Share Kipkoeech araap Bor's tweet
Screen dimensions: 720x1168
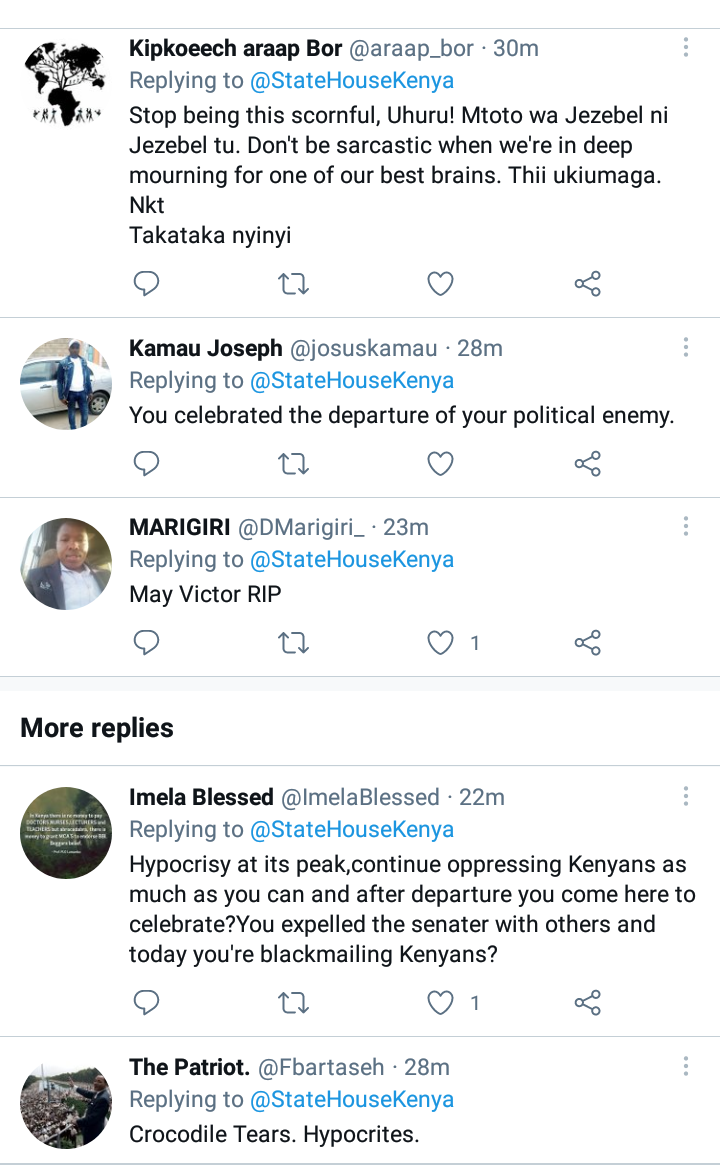pos(587,285)
